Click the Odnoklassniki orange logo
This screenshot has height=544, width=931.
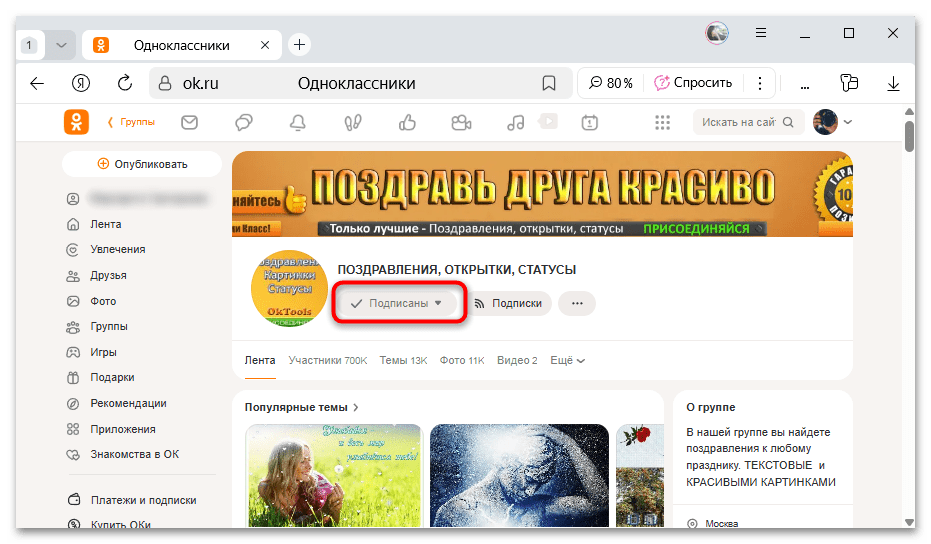click(x=76, y=122)
